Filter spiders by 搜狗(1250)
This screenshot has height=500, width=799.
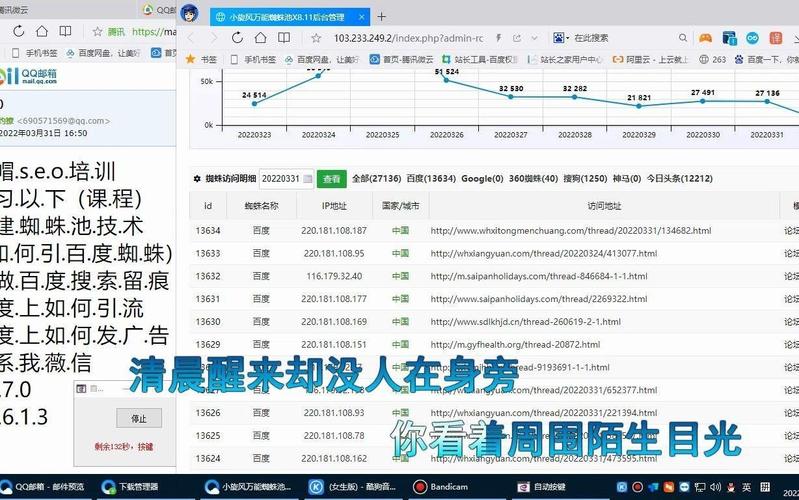[x=585, y=178]
